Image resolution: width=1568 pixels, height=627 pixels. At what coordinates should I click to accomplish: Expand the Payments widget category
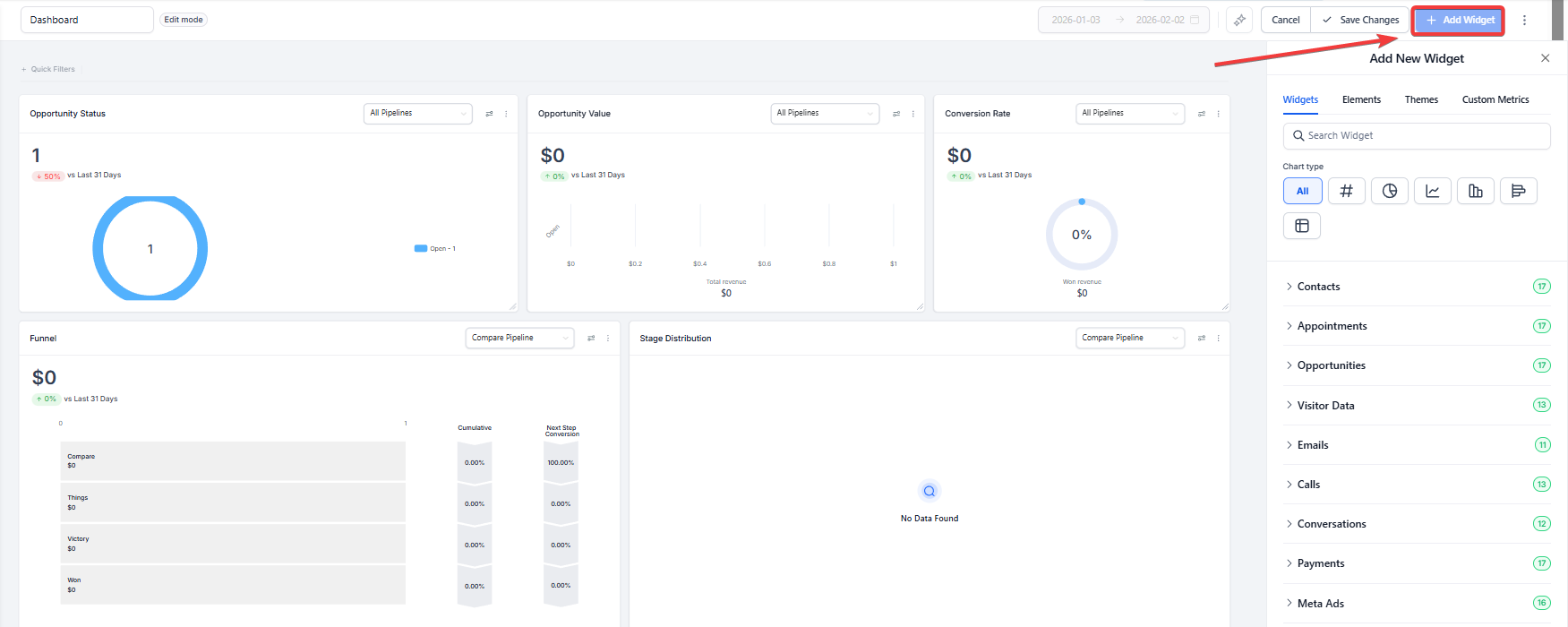(1320, 563)
